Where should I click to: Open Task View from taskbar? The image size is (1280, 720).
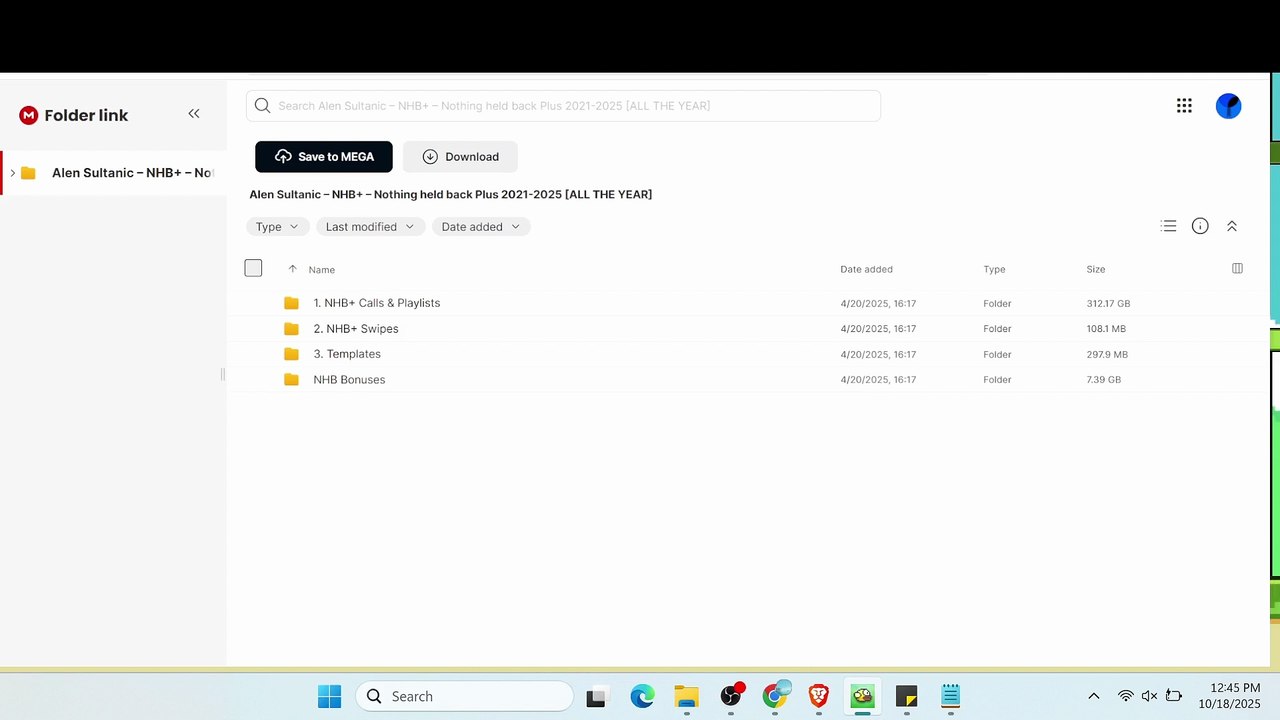coord(596,697)
